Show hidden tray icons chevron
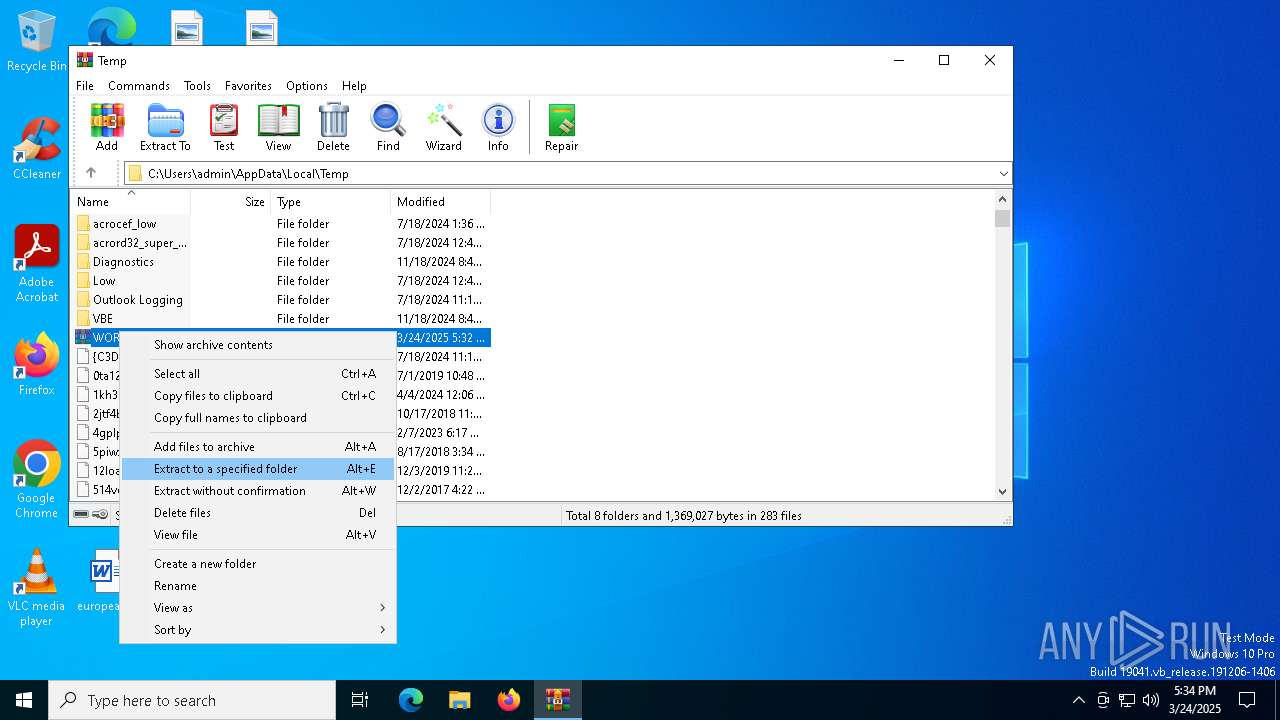The image size is (1280, 720). [1078, 700]
